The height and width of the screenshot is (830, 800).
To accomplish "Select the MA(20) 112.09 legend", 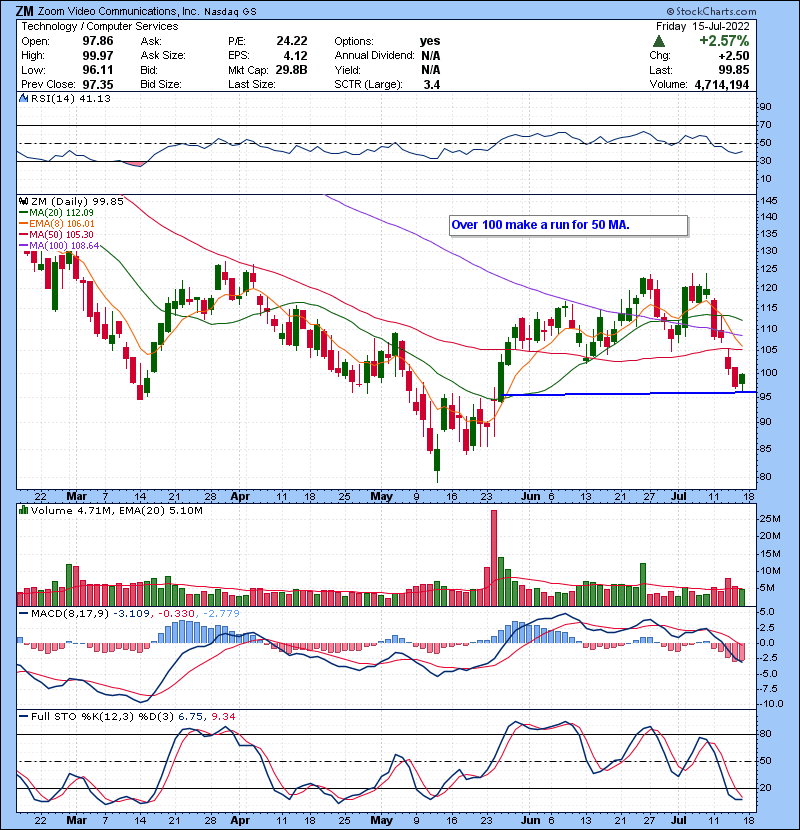I will 56,212.
